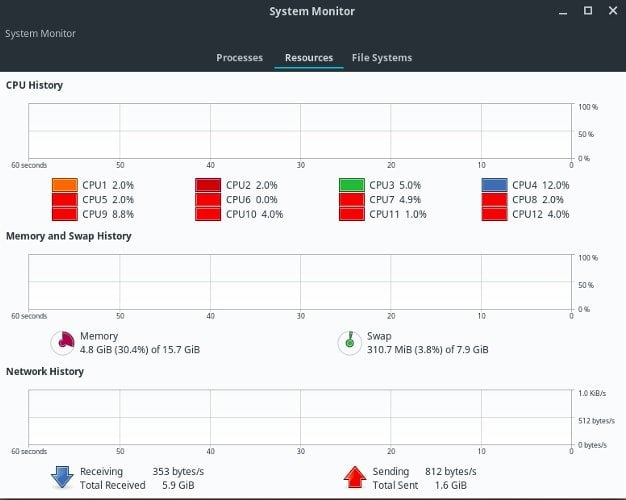Pick a color for CPU7 swatch
626x500 pixels.
352,199
